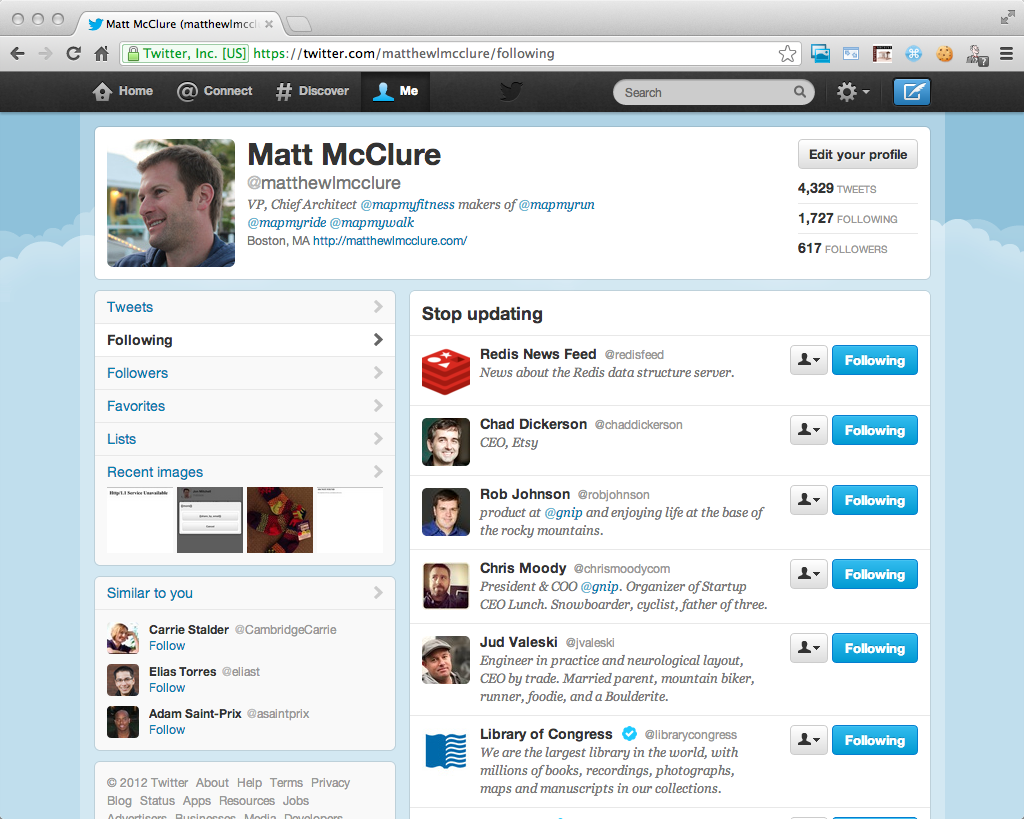The image size is (1024, 819).
Task: Expand the Similar to you section
Action: coord(245,593)
